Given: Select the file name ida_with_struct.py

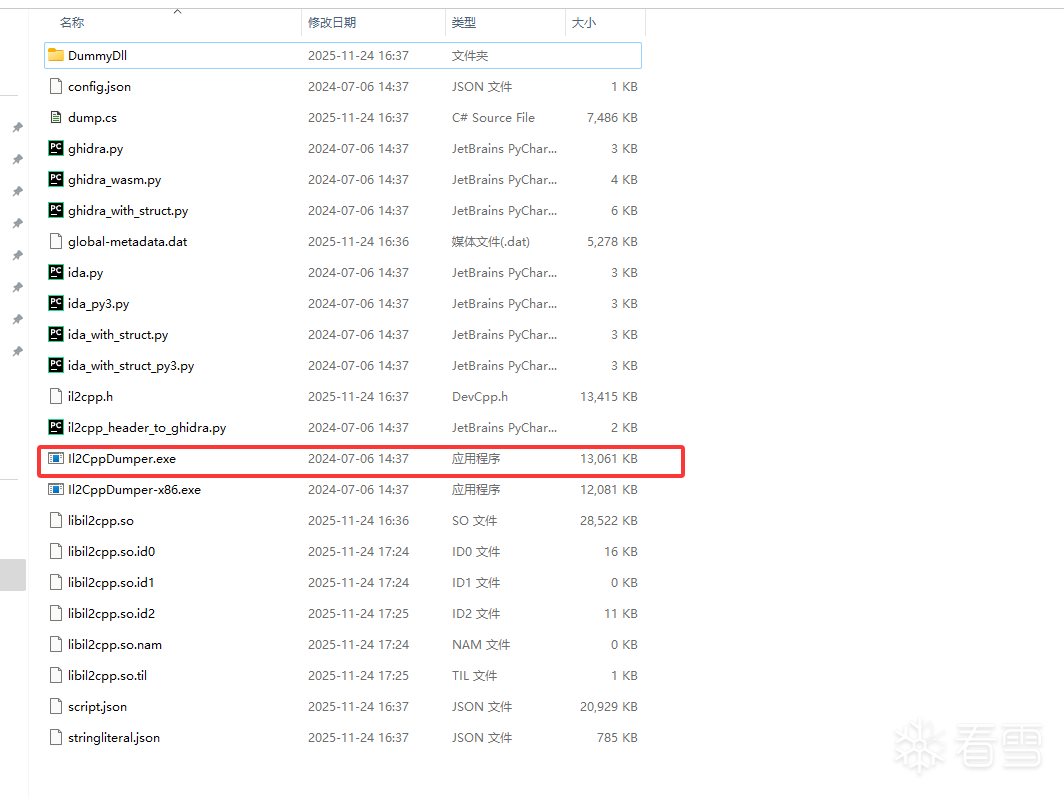Looking at the screenshot, I should (118, 335).
